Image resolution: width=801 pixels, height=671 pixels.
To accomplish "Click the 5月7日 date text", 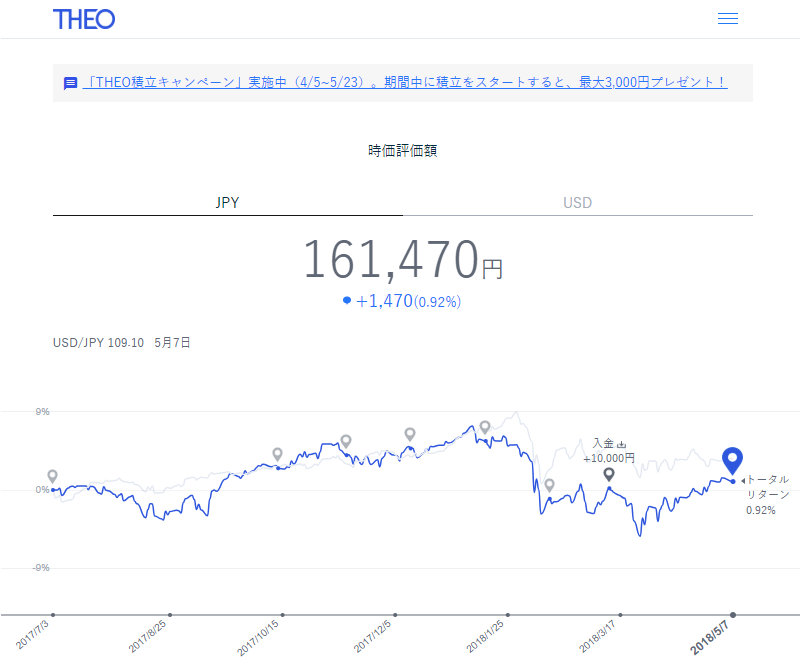I will coord(173,343).
